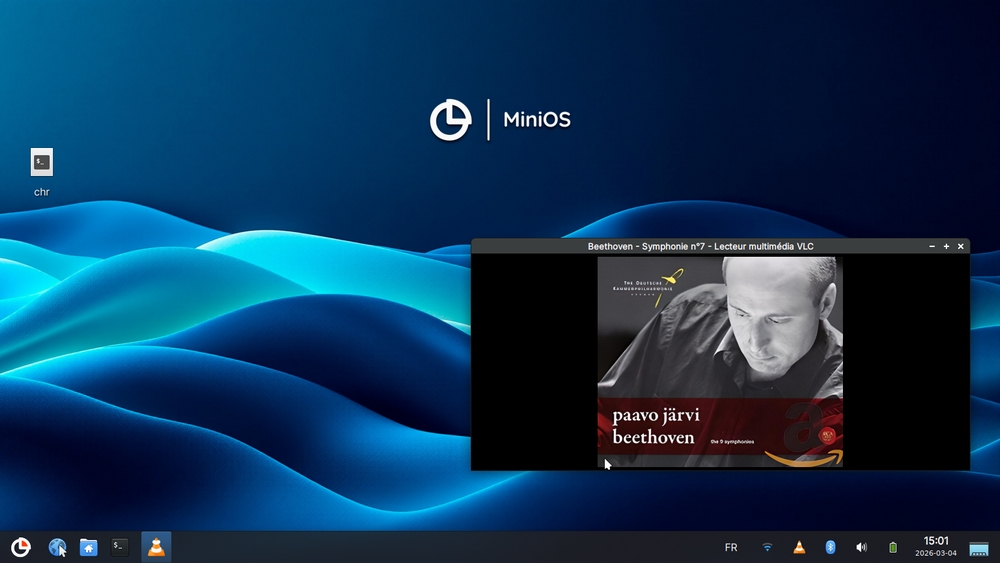Open the Wi-Fi network menu

click(x=767, y=547)
